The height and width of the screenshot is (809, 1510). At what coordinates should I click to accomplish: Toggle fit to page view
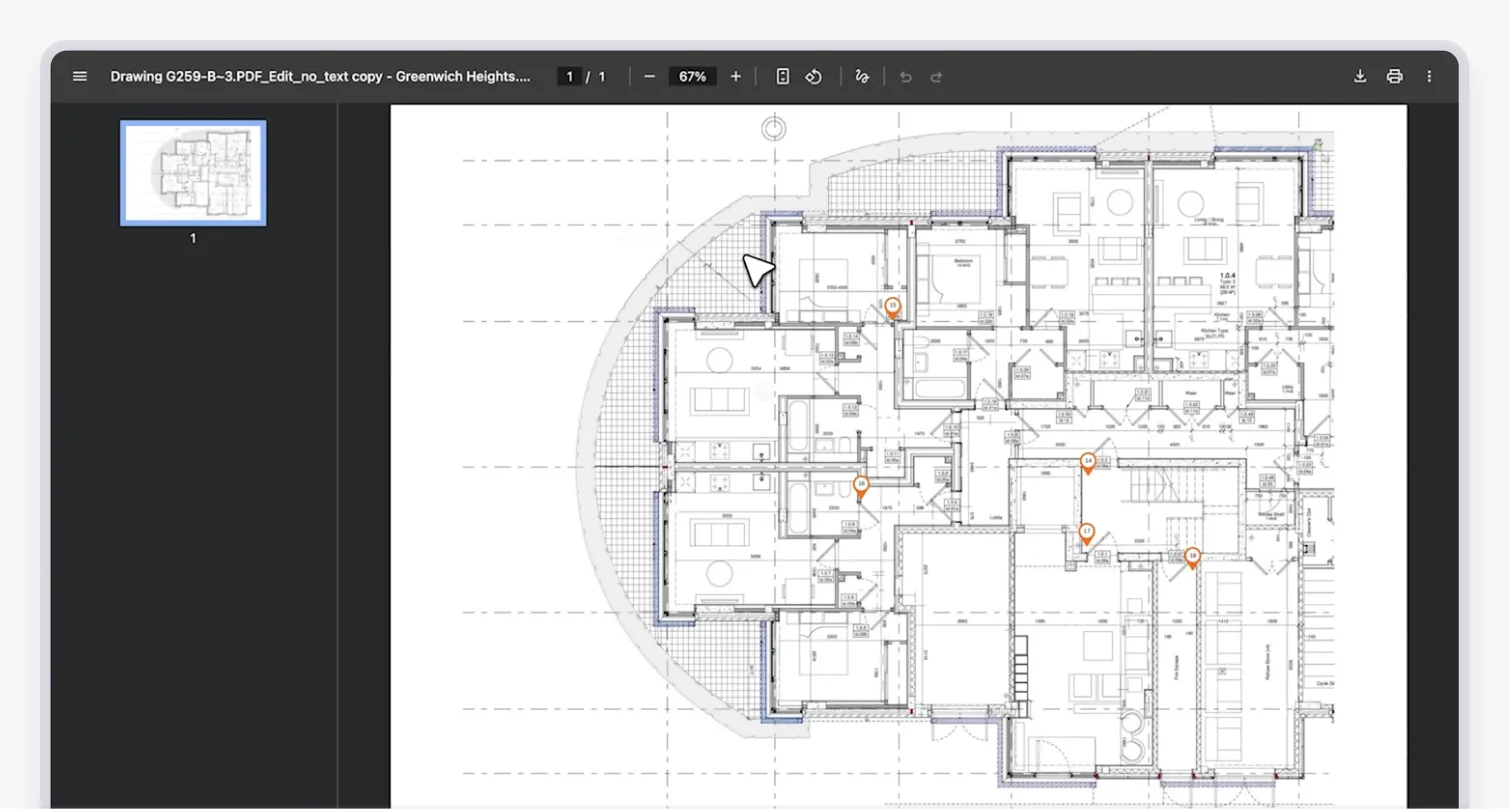(783, 76)
